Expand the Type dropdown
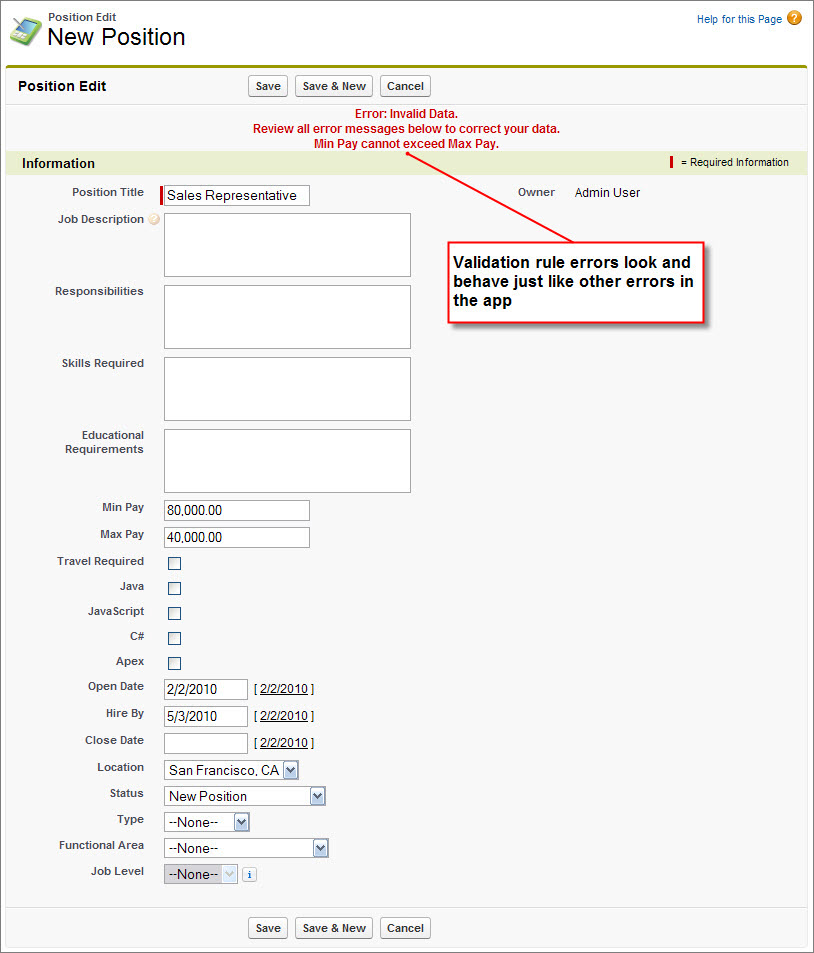 click(207, 822)
